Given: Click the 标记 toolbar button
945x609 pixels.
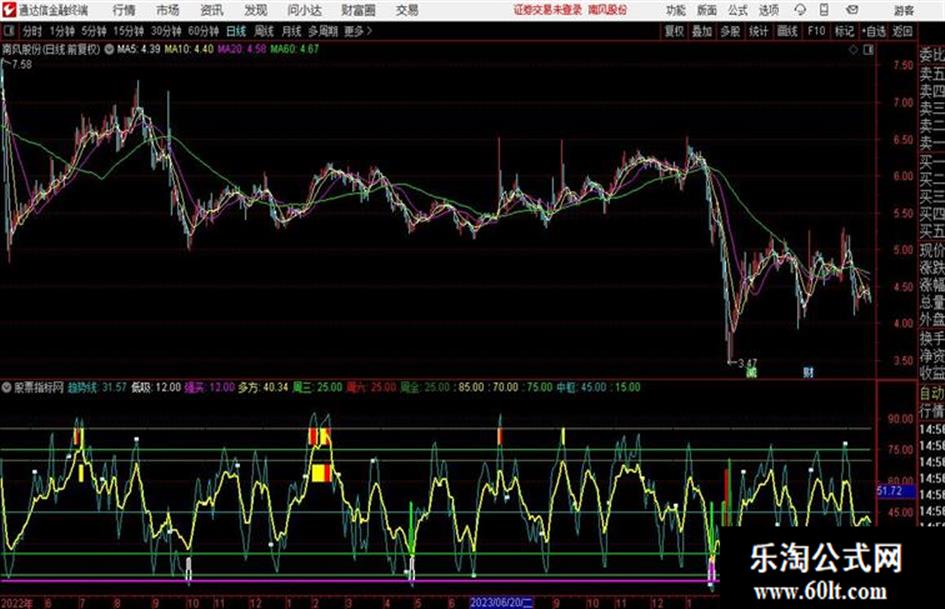Looking at the screenshot, I should 844,31.
